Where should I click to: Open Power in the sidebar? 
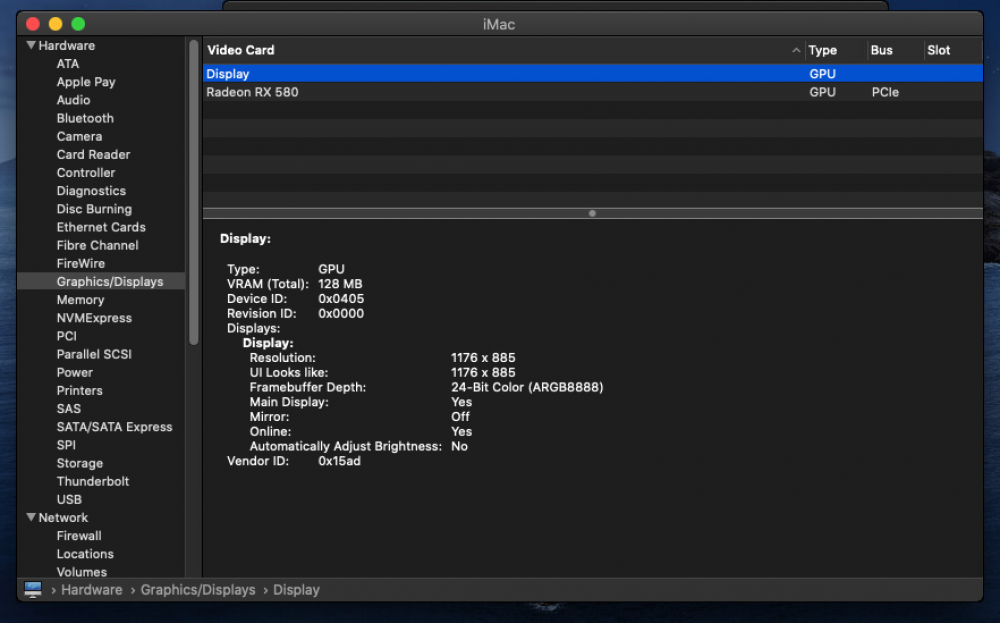tap(75, 372)
